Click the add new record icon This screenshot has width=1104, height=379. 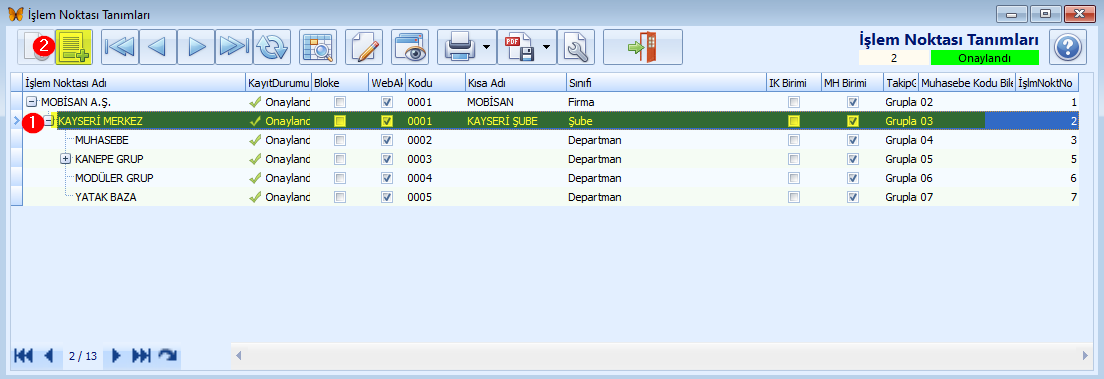click(x=75, y=47)
